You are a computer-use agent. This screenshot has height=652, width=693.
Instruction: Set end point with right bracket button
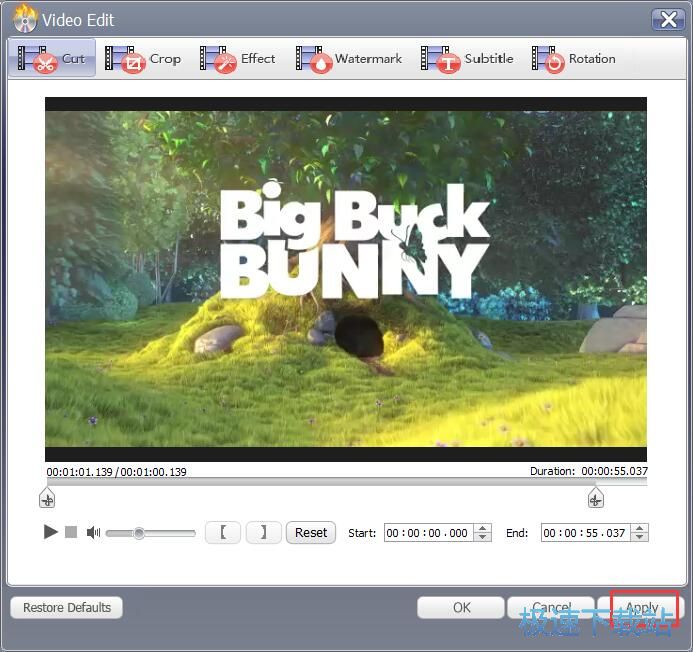(263, 532)
